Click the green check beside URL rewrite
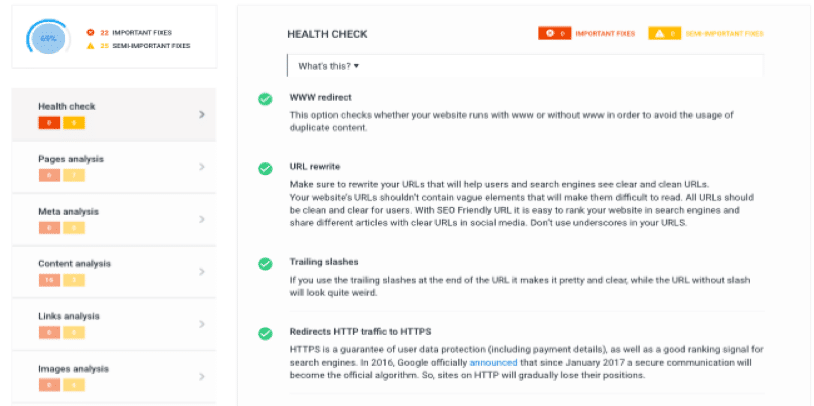The height and width of the screenshot is (406, 814). tap(265, 168)
